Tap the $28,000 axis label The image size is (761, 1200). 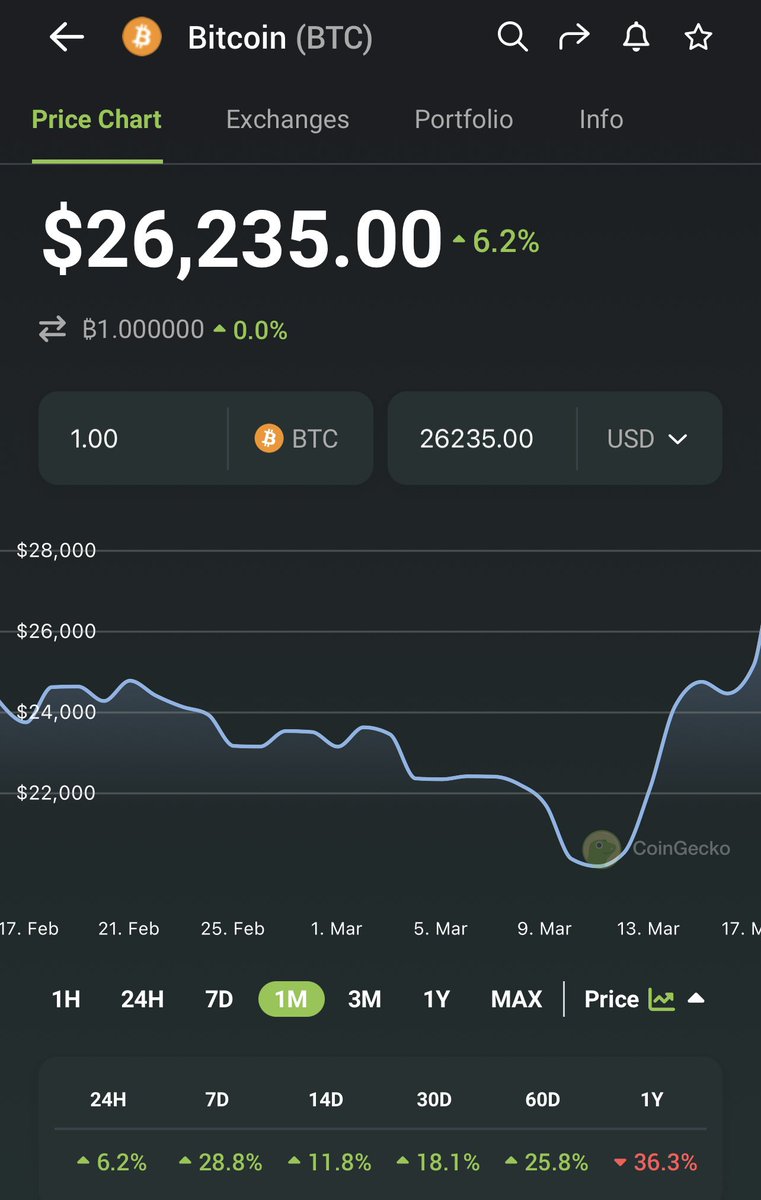pos(56,550)
